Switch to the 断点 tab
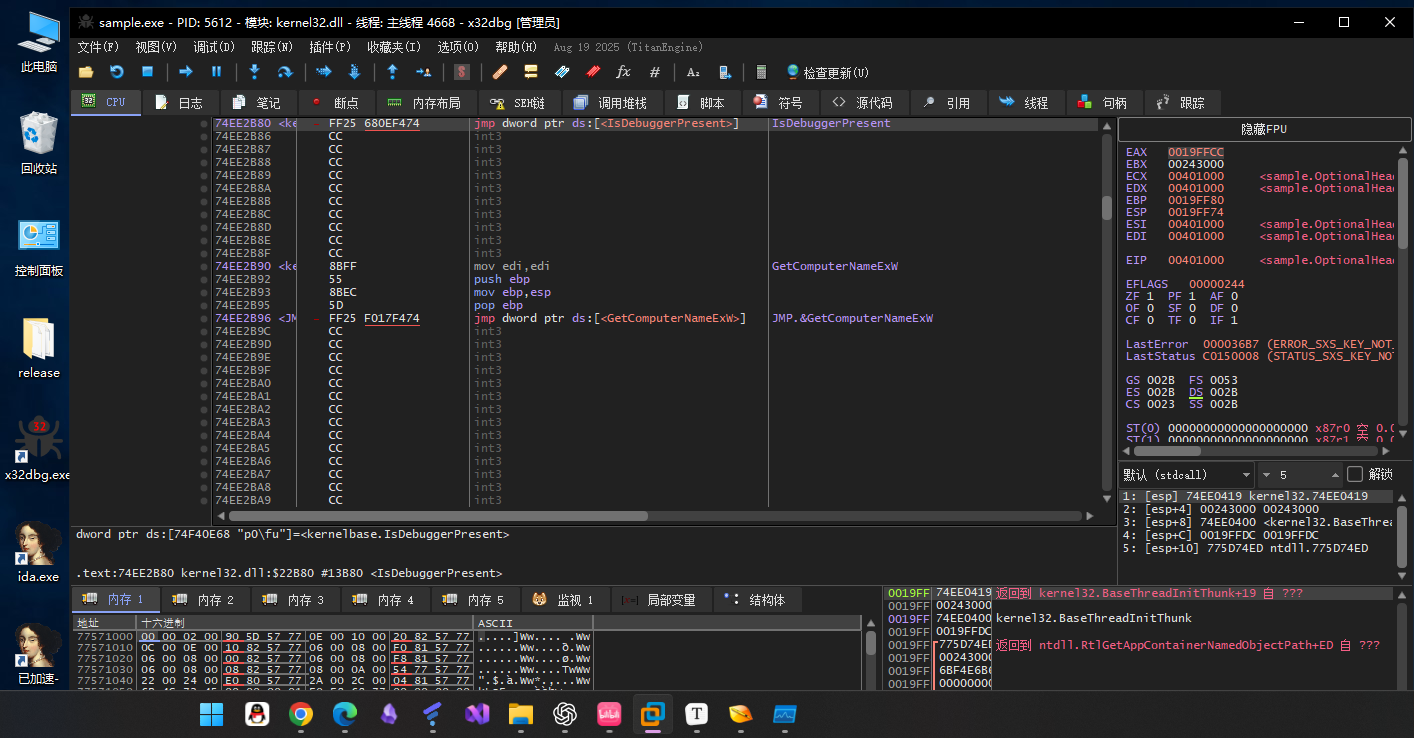The image size is (1414, 745). pos(335,102)
